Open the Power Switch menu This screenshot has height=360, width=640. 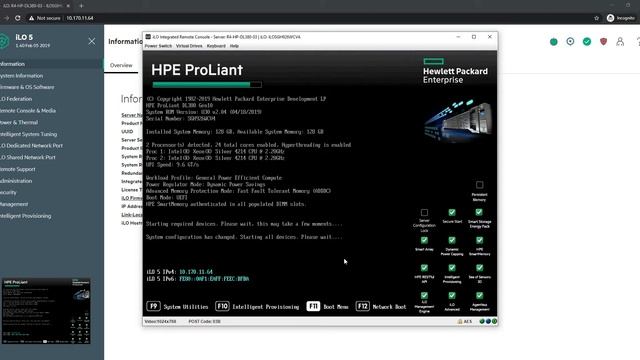coord(158,46)
